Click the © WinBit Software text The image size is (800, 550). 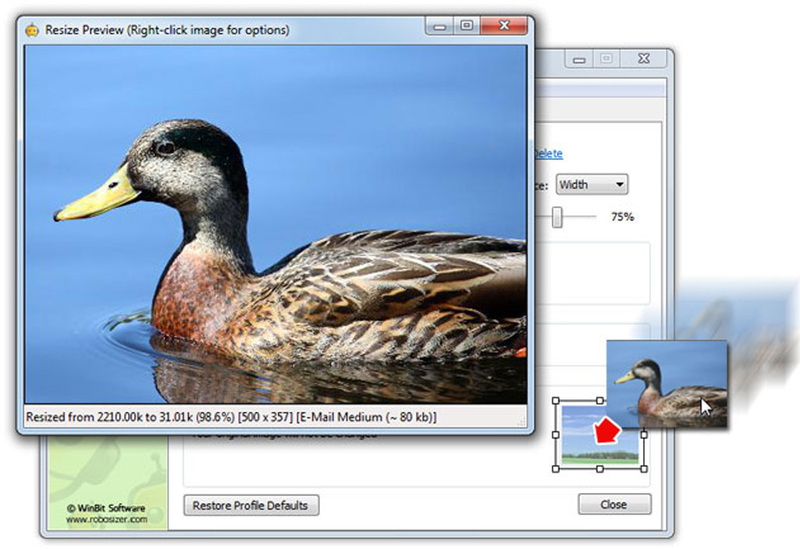pos(106,508)
